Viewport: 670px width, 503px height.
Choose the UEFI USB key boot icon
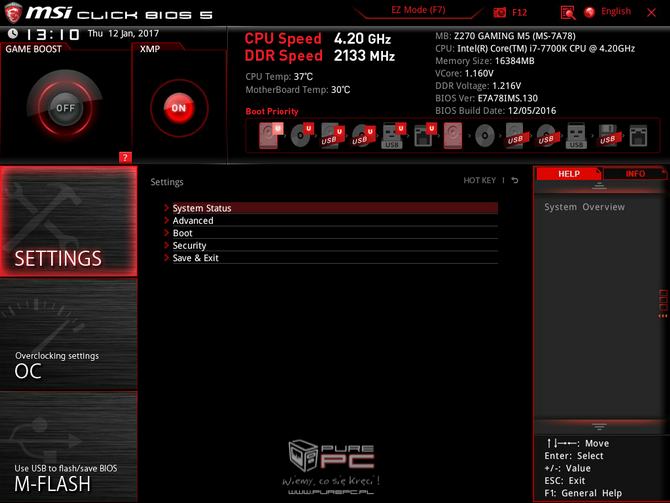[x=393, y=135]
